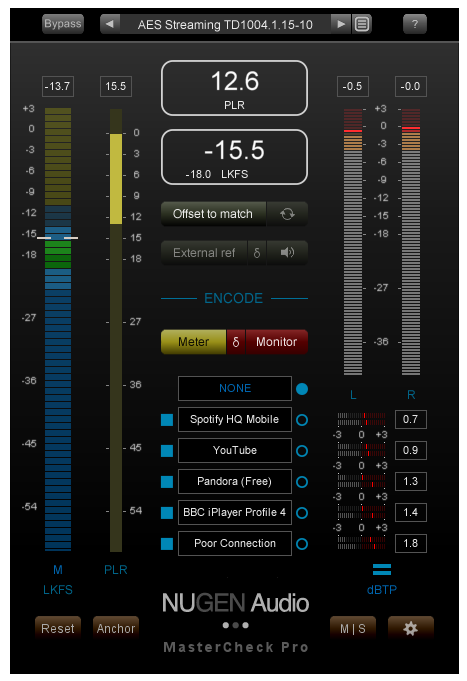Click the -0.5 left true peak value
The height and width of the screenshot is (681, 467).
(352, 86)
